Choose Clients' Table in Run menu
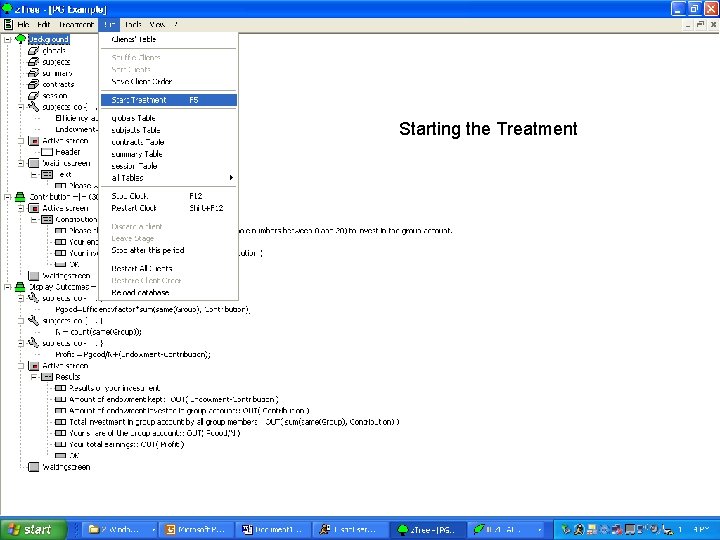 [x=169, y=39]
